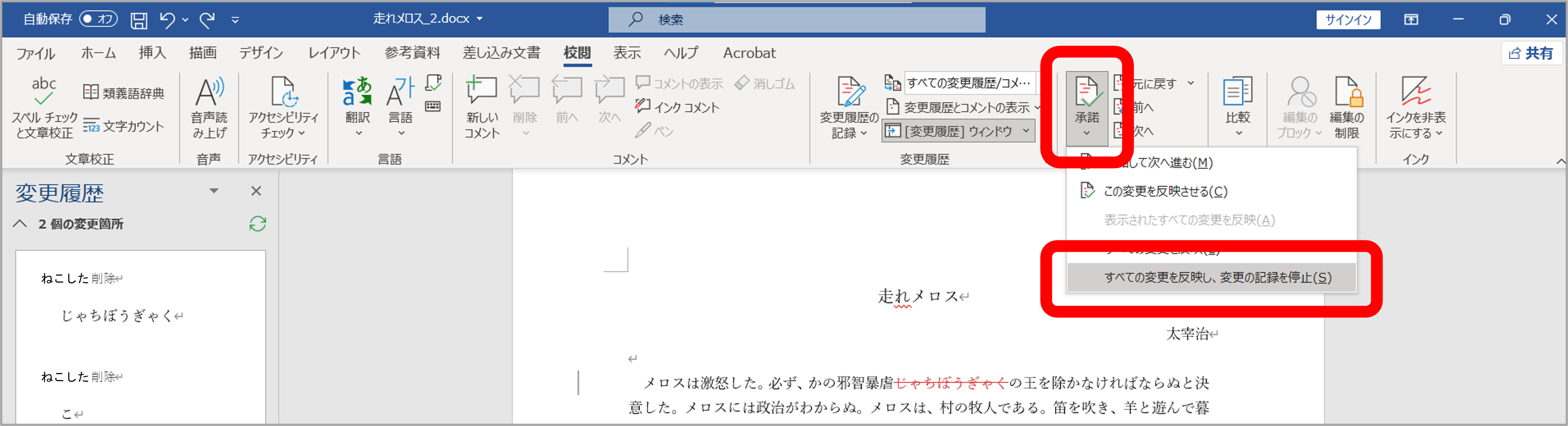Click the Undo icon
Viewport: 1568px width, 426px height.
168,20
